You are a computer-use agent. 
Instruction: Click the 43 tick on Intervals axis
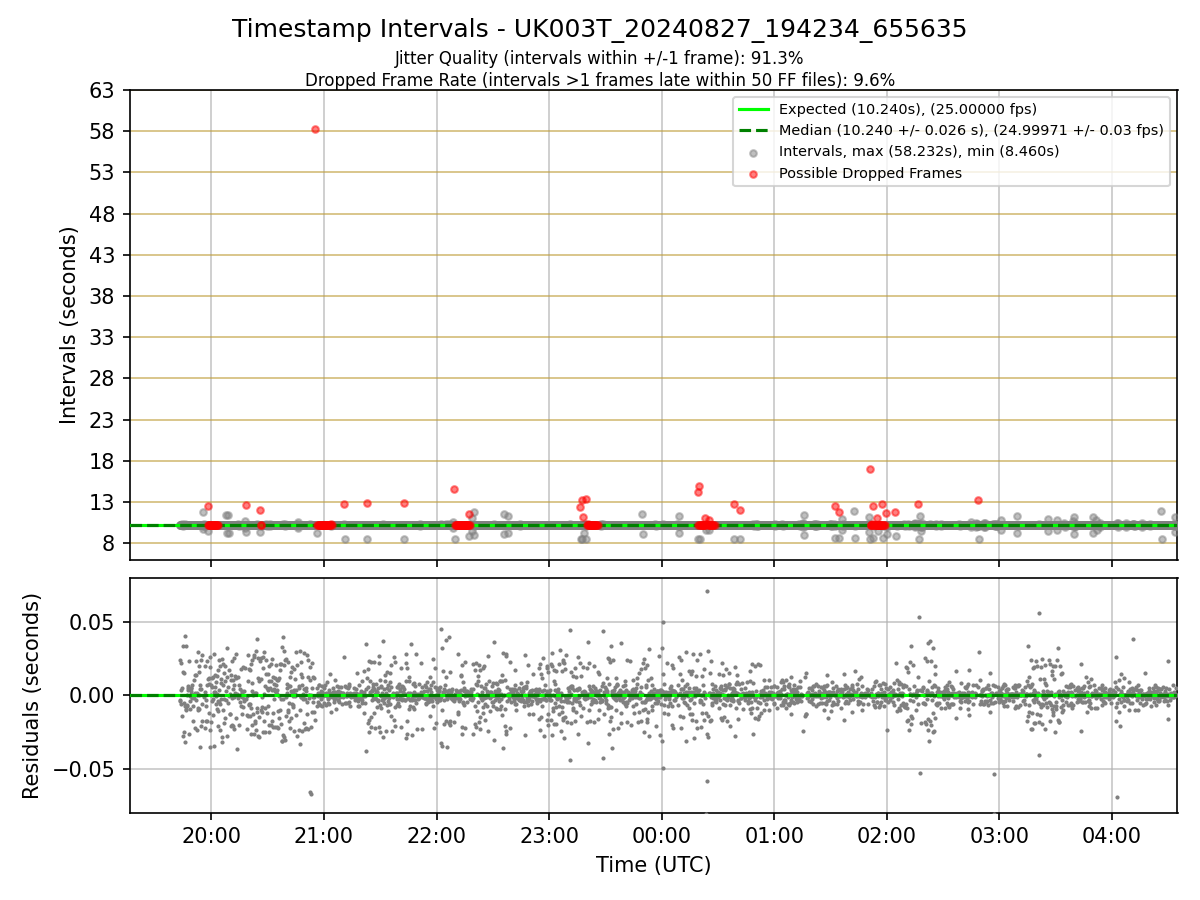click(x=104, y=255)
